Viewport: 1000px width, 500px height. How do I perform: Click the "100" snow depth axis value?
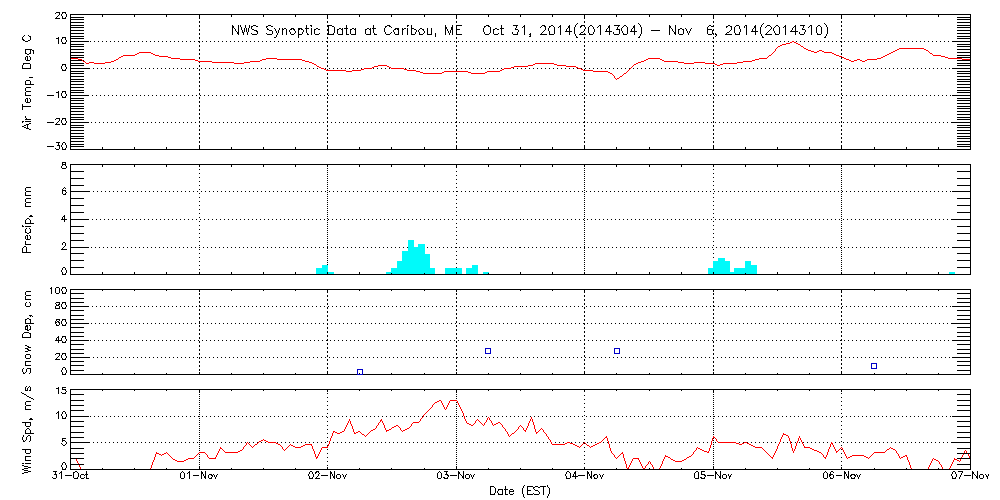pos(57,291)
